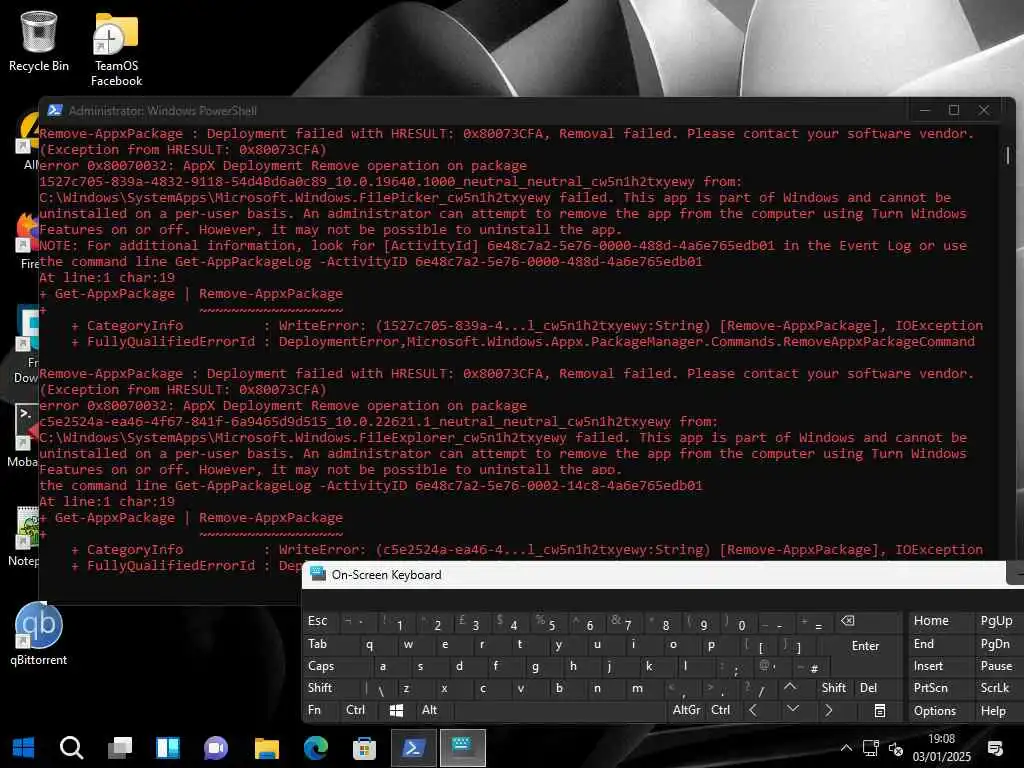The height and width of the screenshot is (768, 1024).
Task: Tap the Windows logo key on keyboard
Action: (396, 711)
